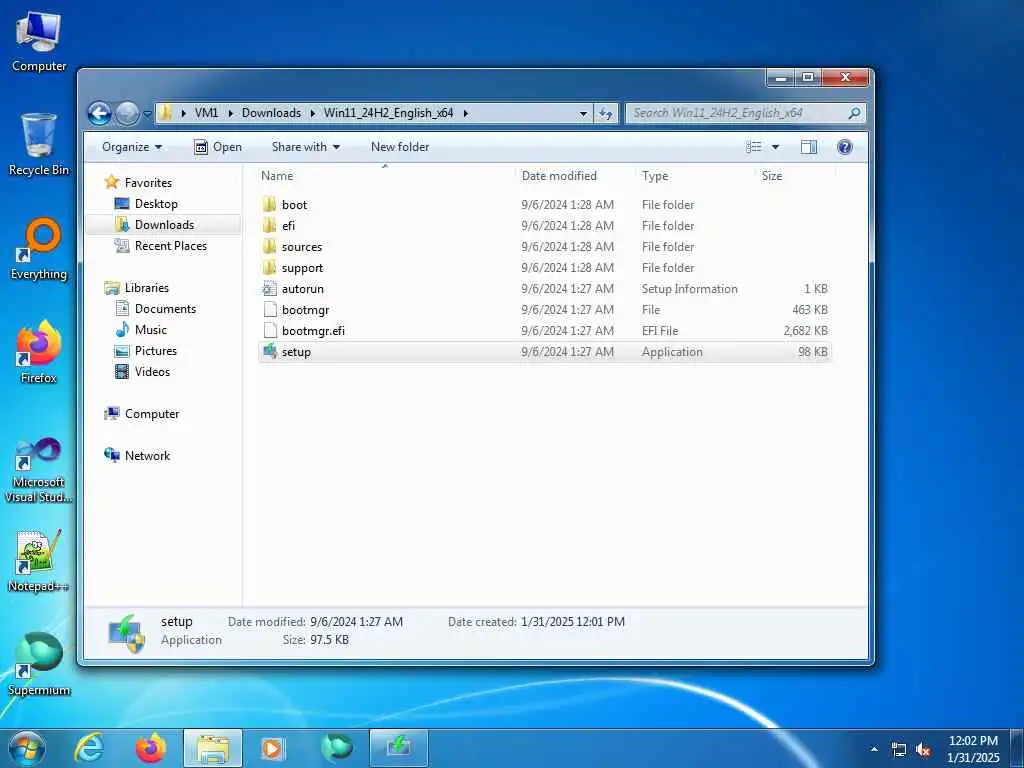
Task: Open the Computer desktop icon
Action: click(x=39, y=42)
